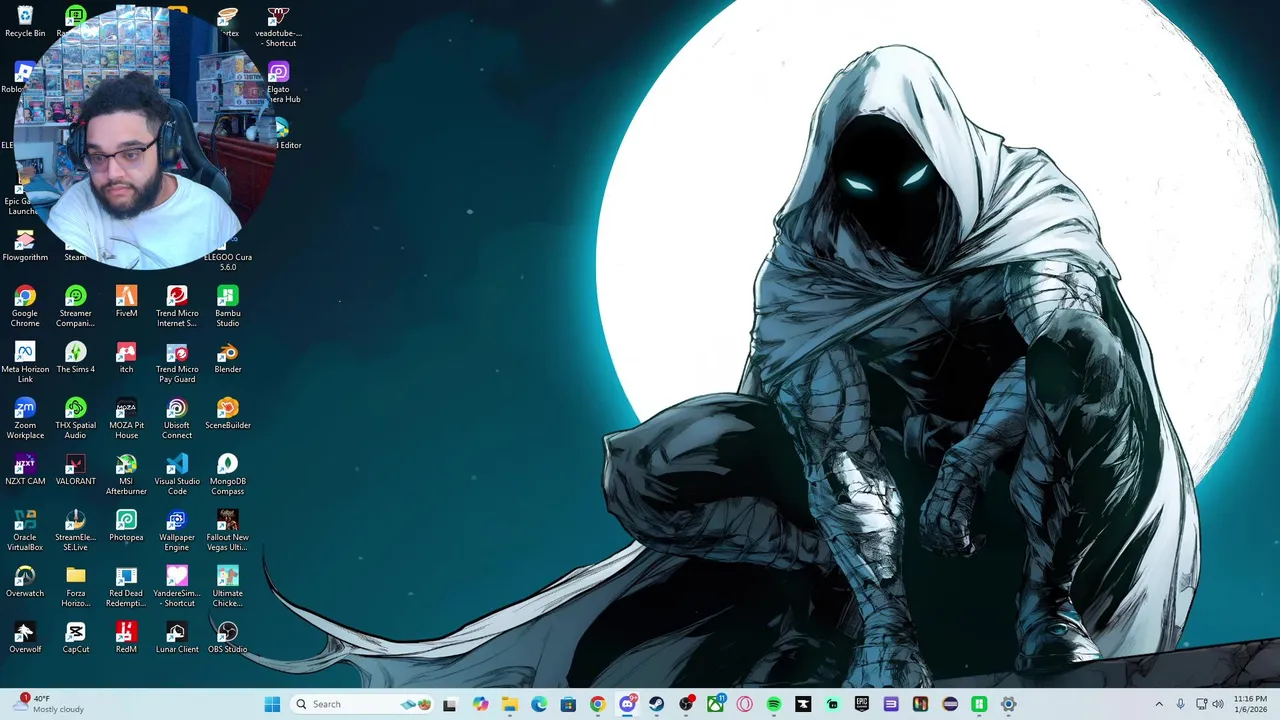Launch Copilot from the taskbar

[480, 704]
